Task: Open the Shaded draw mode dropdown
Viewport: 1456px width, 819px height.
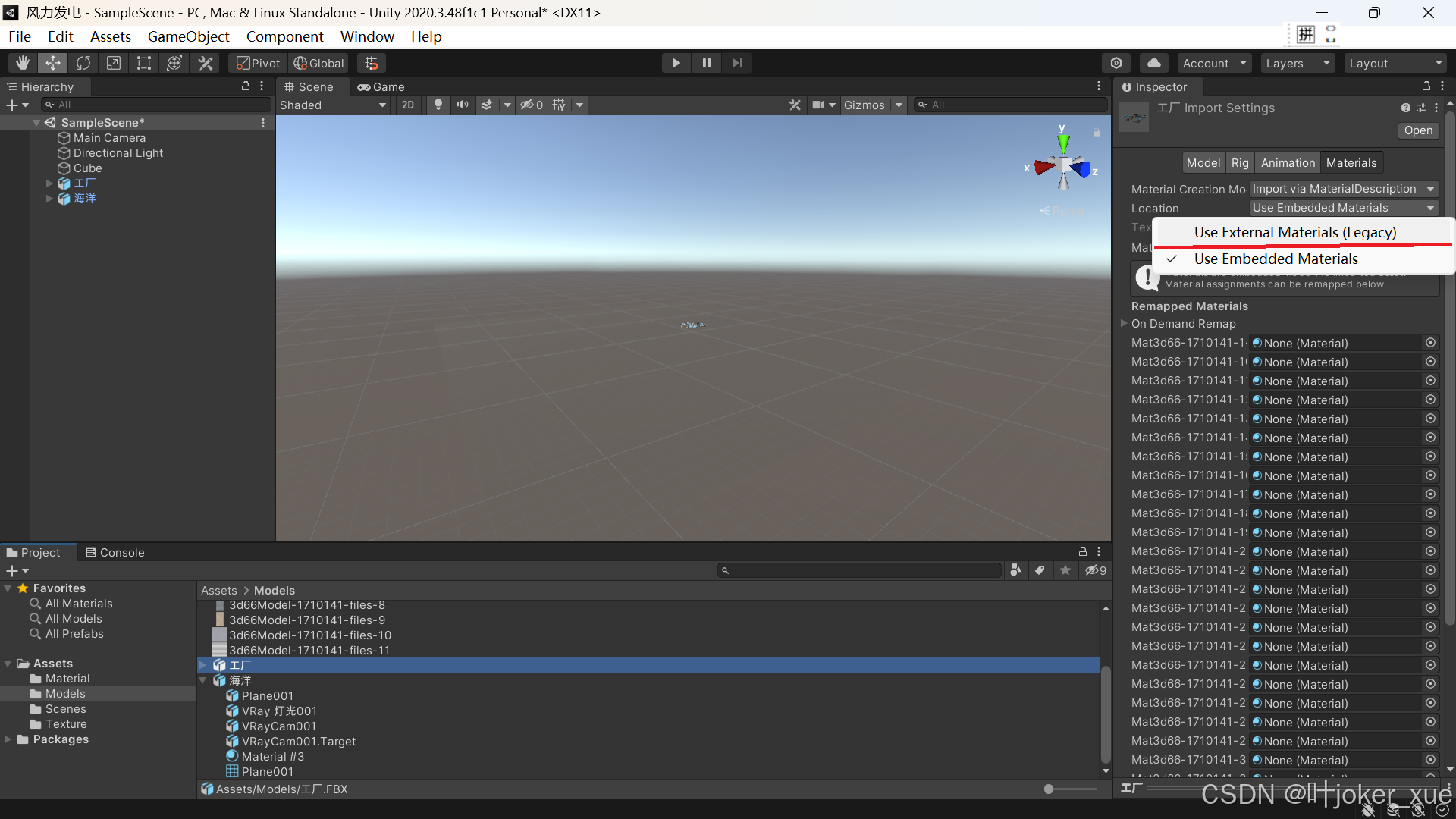Action: (331, 105)
